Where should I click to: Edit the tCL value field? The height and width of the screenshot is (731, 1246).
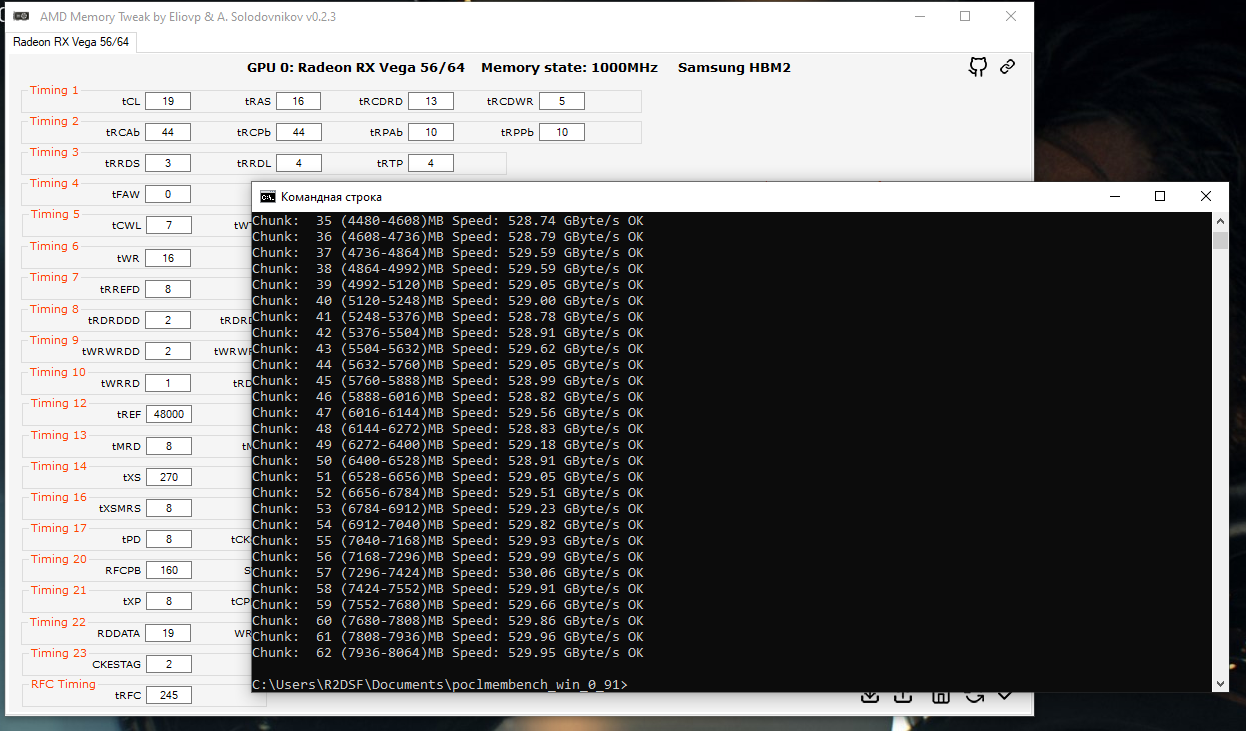tap(168, 101)
